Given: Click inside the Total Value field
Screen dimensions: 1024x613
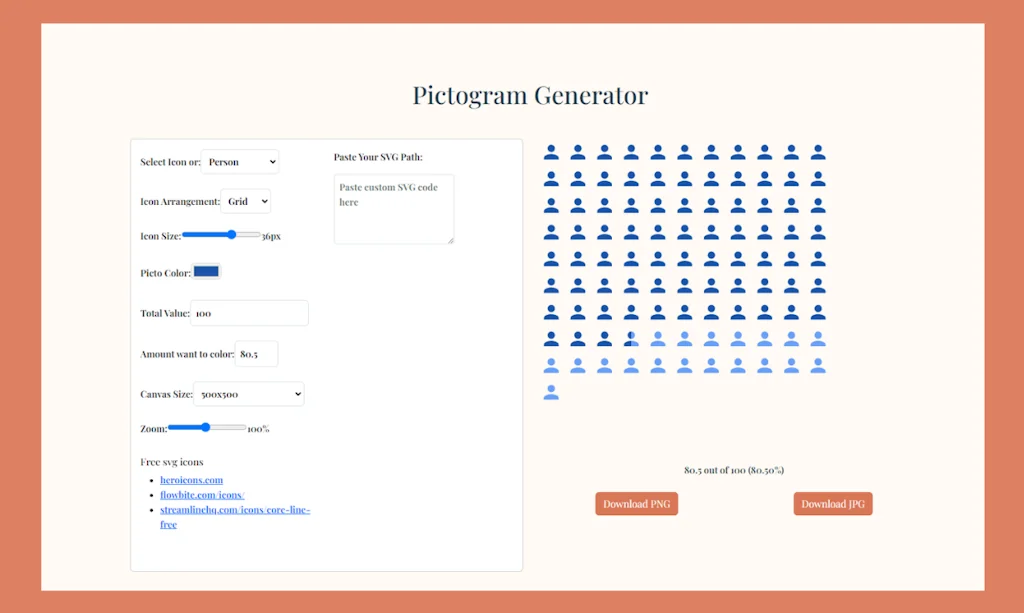Looking at the screenshot, I should point(248,313).
